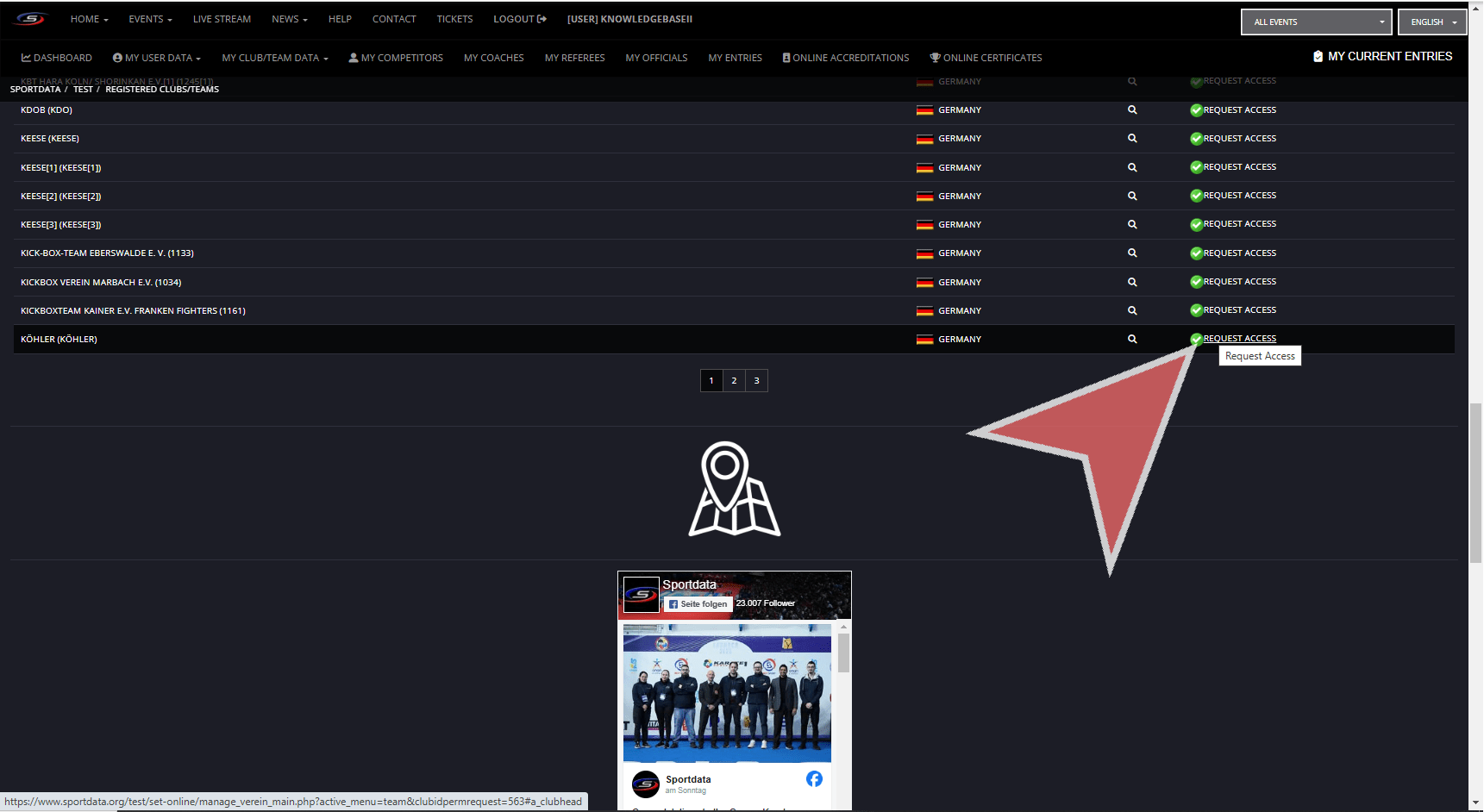Click the Sportdata logo in top bar

(30, 19)
